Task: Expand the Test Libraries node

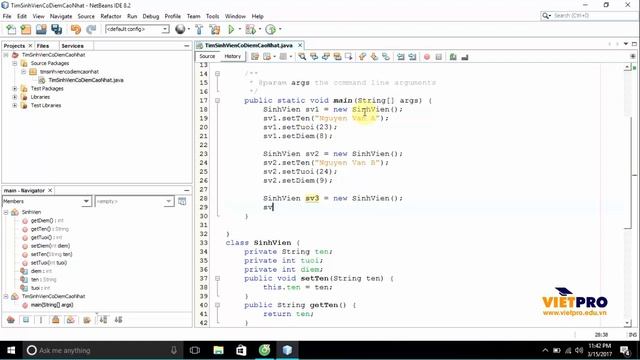Action: [15, 105]
